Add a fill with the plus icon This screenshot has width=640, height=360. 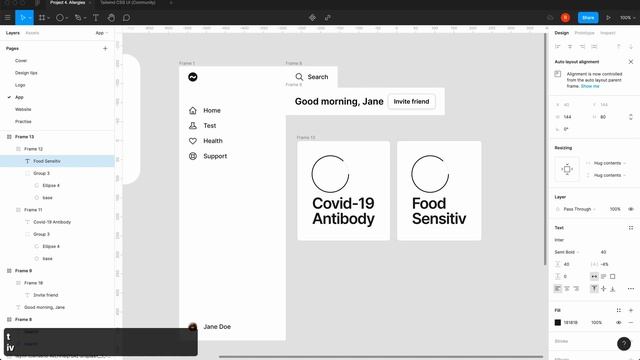[631, 310]
